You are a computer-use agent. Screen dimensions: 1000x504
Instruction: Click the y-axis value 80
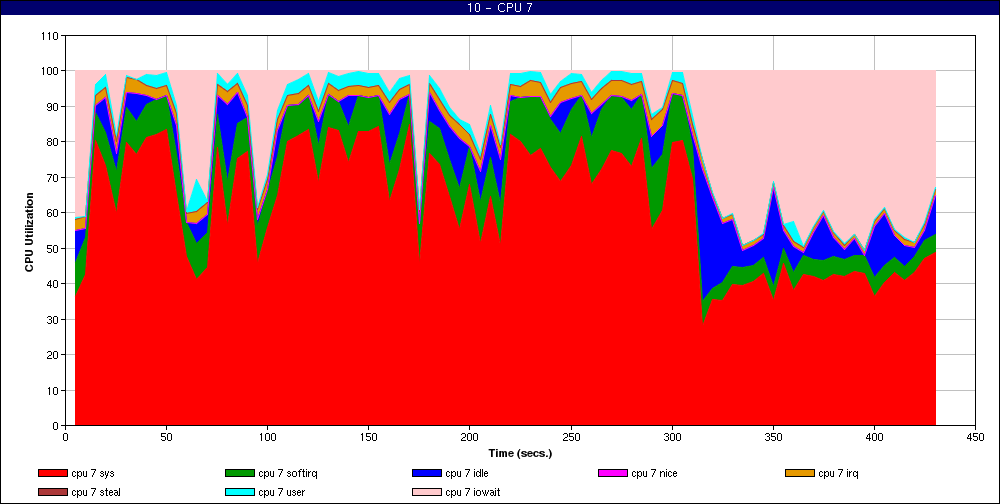[54, 142]
